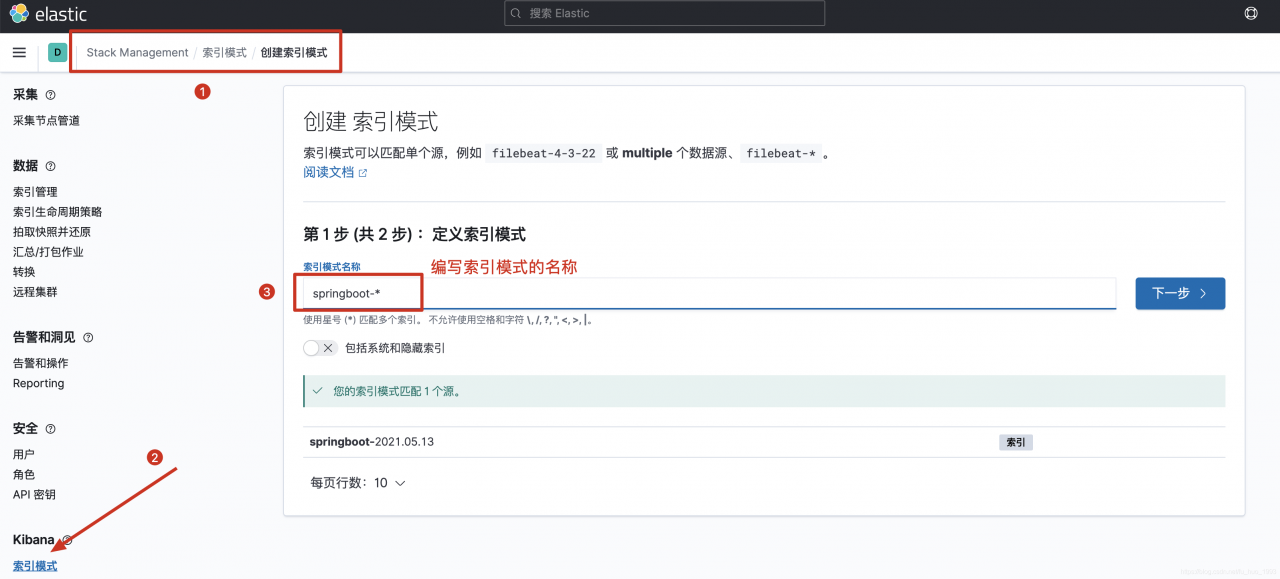Click the Kibana section heading

click(x=34, y=539)
